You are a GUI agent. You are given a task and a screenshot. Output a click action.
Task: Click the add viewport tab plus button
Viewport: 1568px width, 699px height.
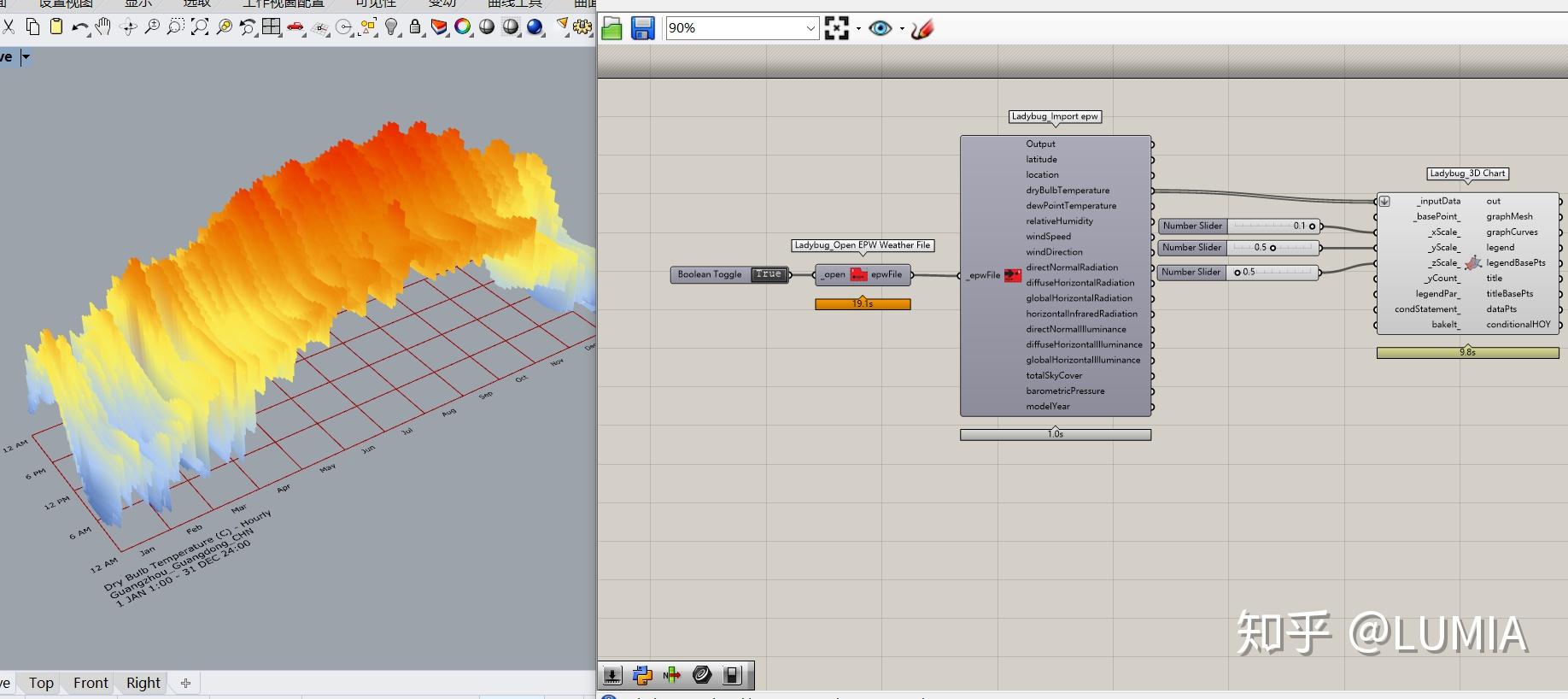185,683
